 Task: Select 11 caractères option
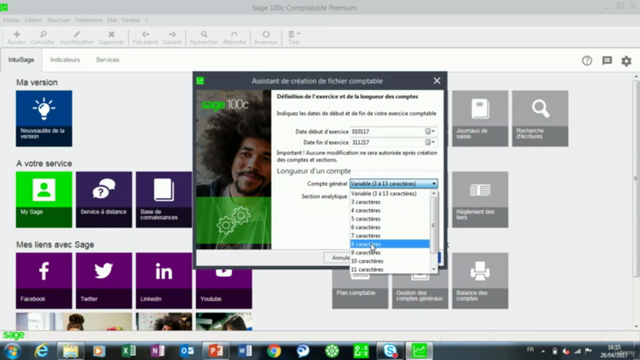coord(390,269)
